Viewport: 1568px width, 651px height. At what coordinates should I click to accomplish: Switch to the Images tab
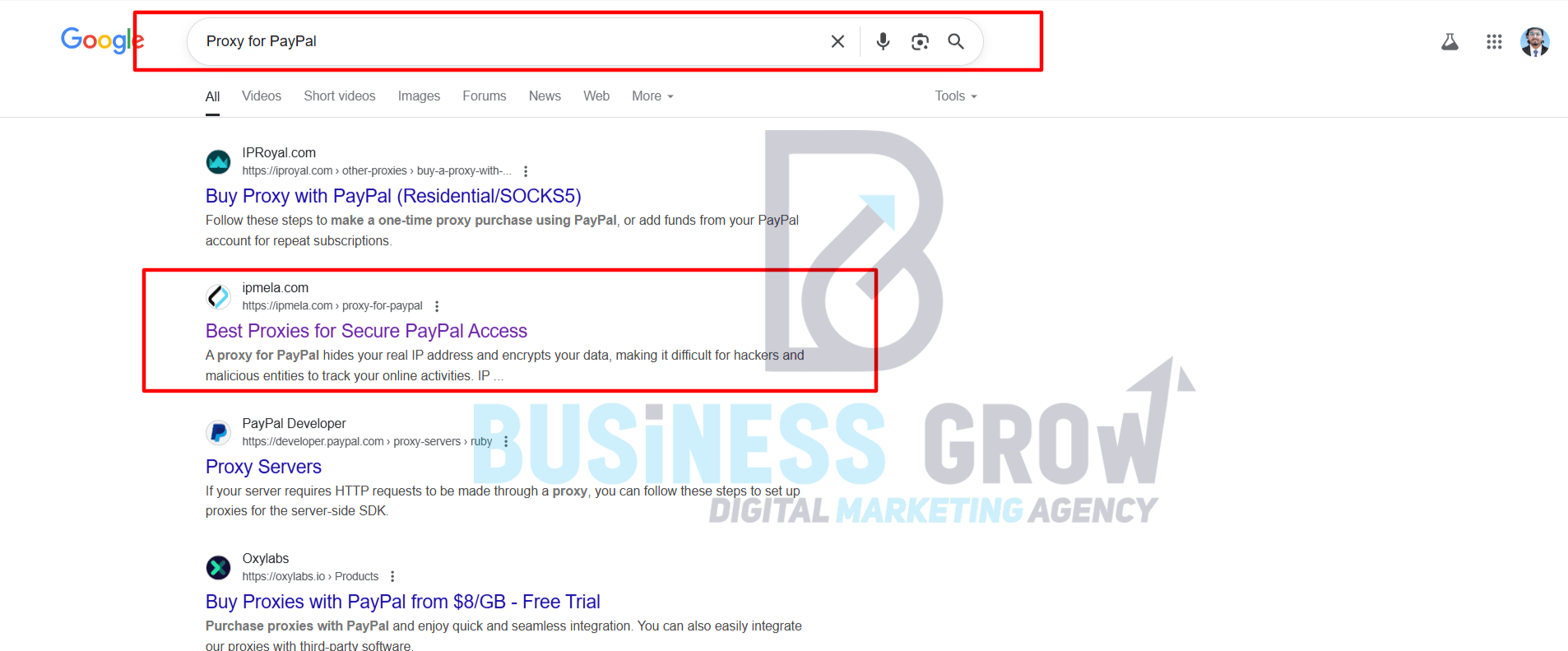coord(419,96)
